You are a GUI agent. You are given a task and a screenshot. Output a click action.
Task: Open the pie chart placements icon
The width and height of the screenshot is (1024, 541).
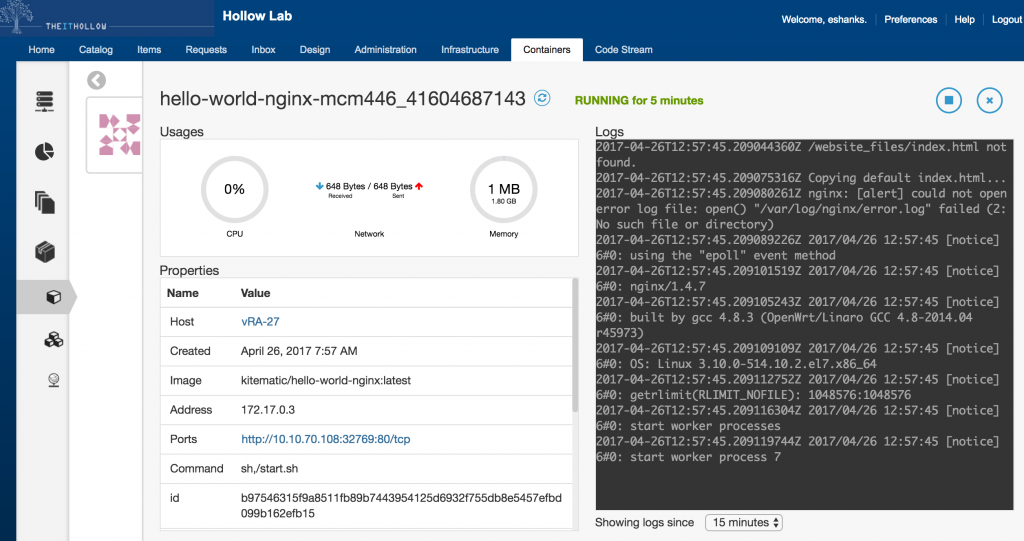point(45,152)
